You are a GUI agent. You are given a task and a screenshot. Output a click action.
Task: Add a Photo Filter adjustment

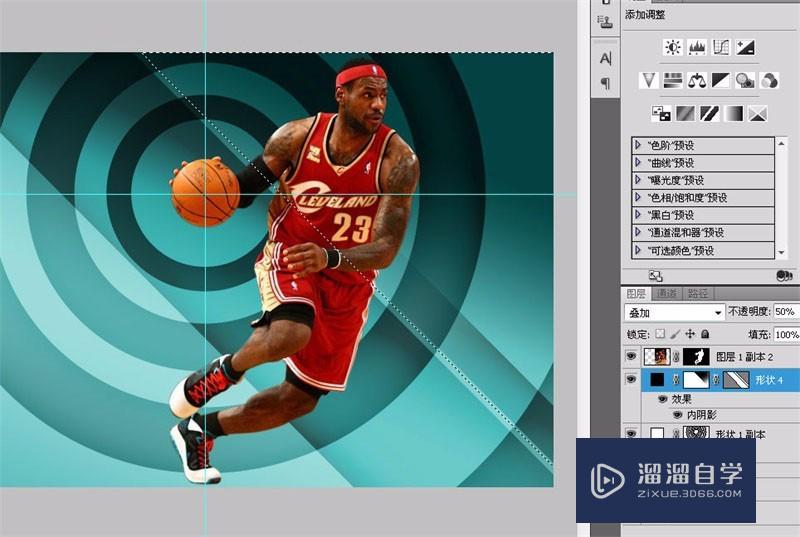pos(745,80)
